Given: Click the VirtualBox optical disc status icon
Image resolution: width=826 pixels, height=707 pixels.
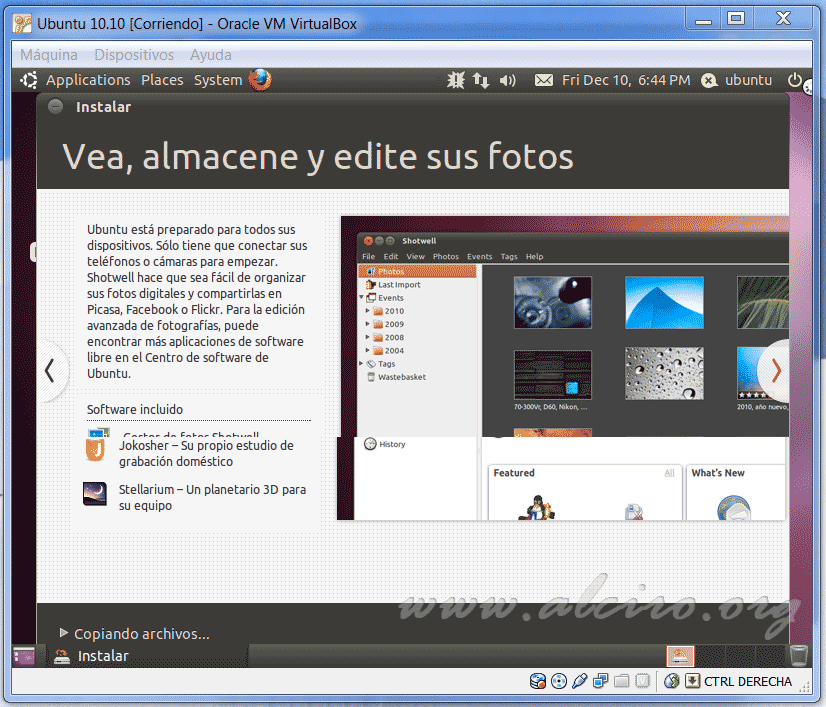Looking at the screenshot, I should pyautogui.click(x=559, y=681).
